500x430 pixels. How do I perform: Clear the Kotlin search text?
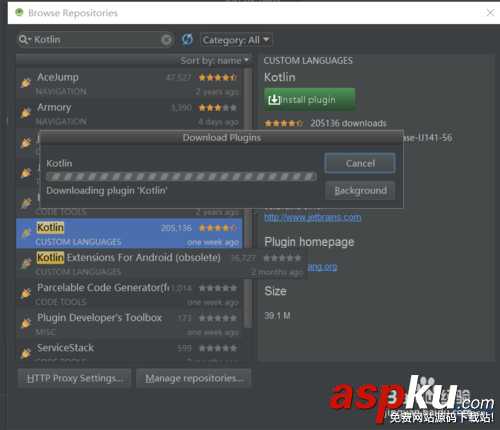166,40
